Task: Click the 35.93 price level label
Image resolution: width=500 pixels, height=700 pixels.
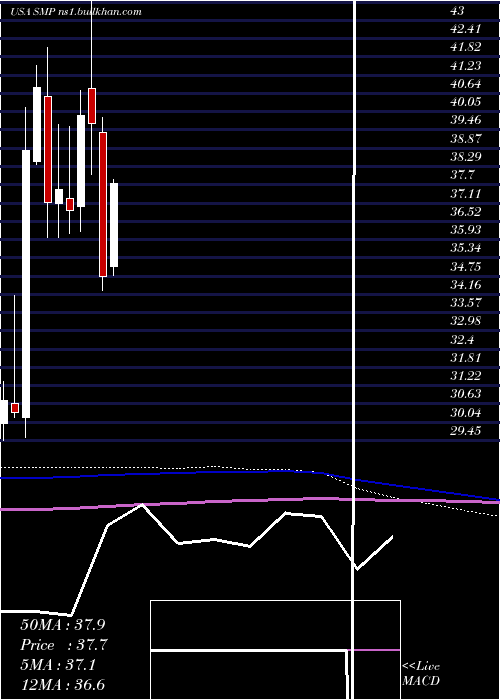Action: (x=466, y=230)
